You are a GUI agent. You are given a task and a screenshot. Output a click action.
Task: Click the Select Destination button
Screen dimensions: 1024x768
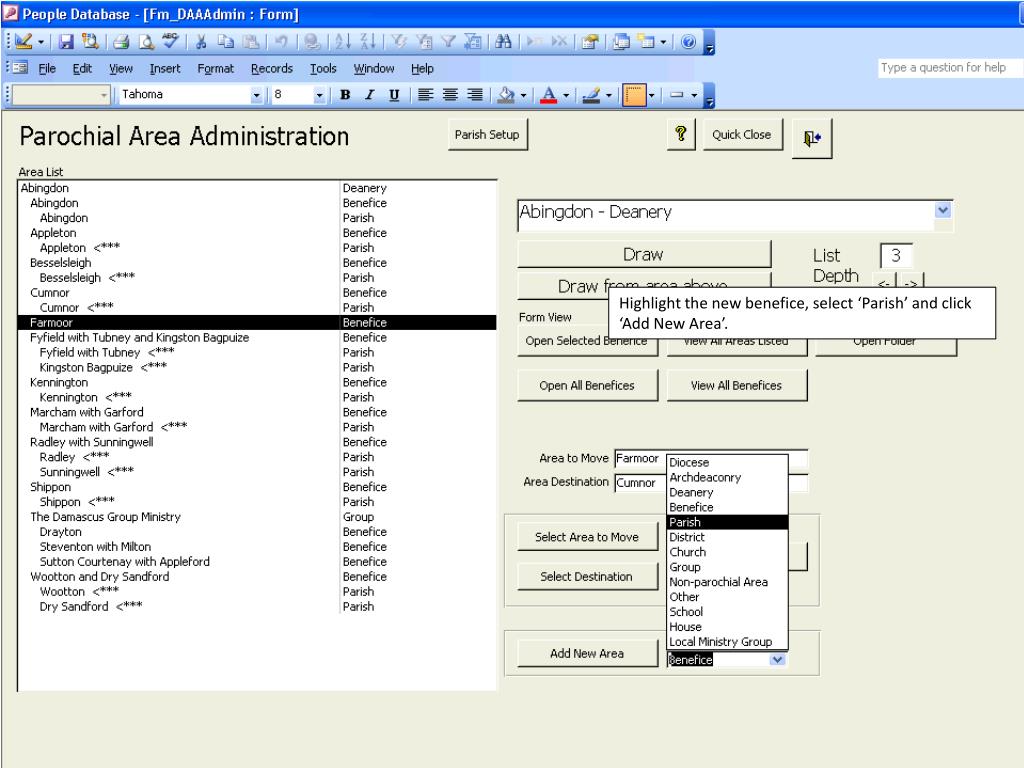(x=587, y=577)
